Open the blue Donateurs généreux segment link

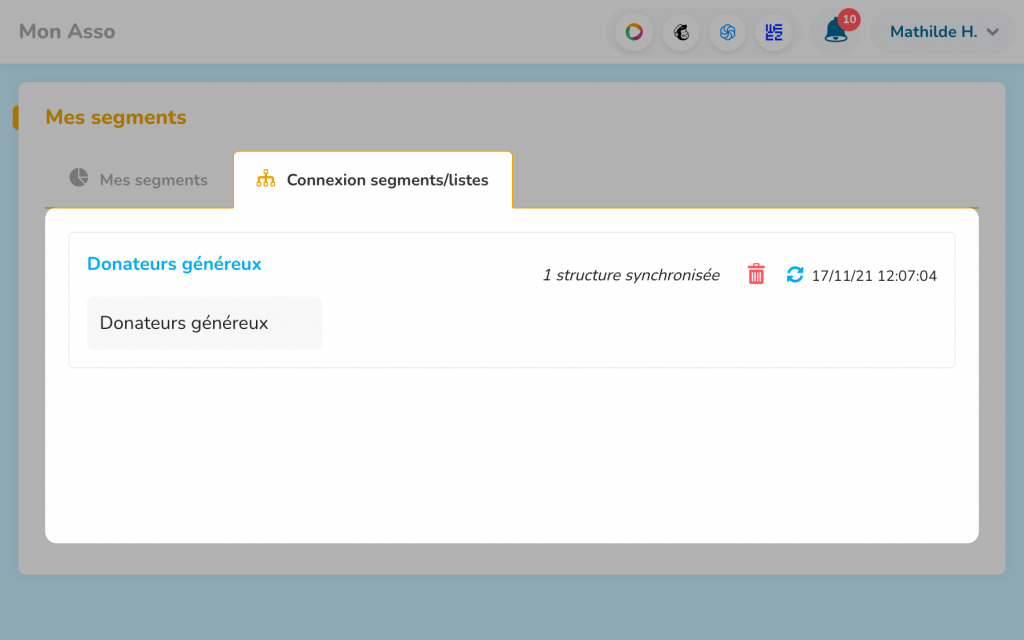pyautogui.click(x=174, y=264)
